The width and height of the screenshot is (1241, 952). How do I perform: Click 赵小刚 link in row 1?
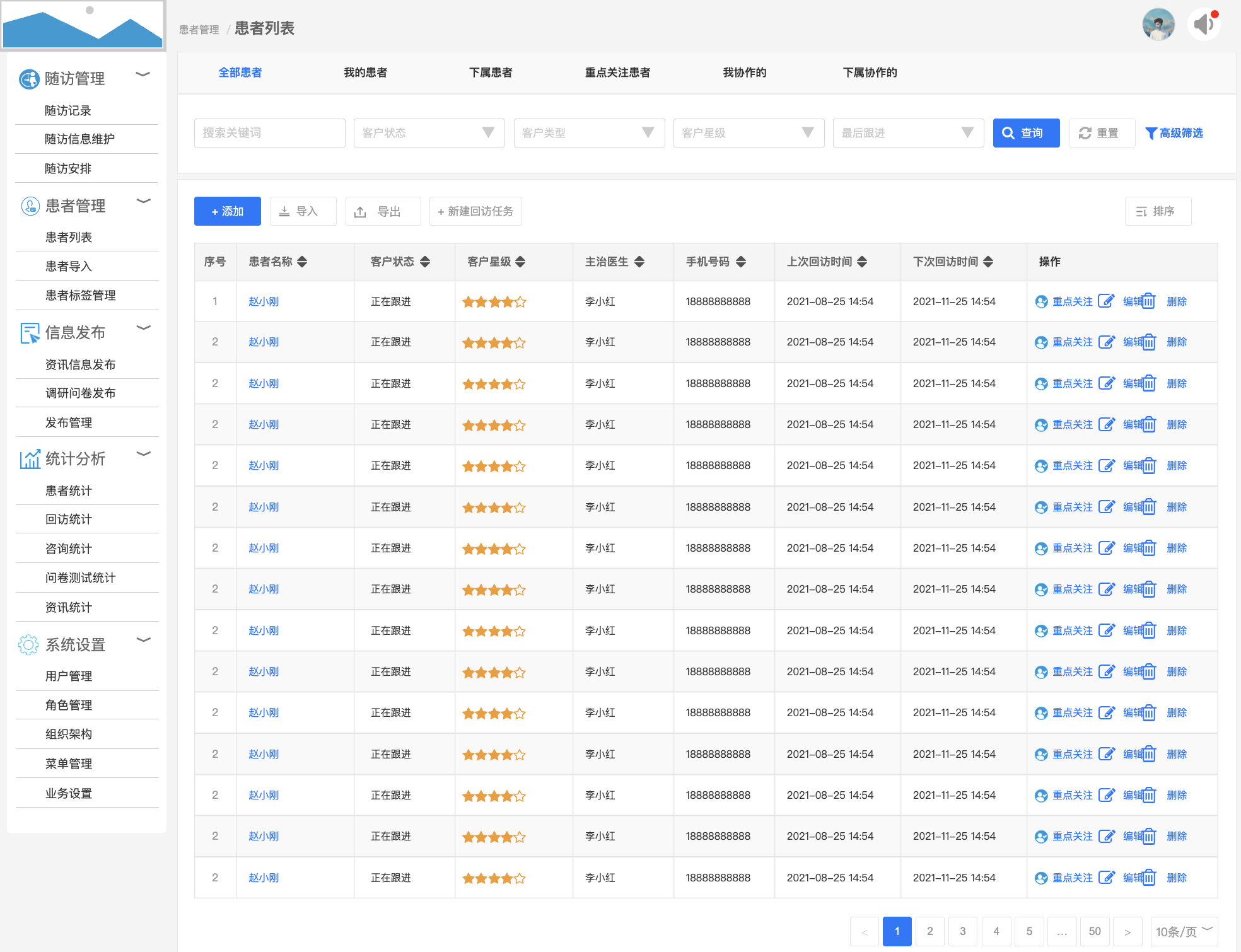click(264, 301)
